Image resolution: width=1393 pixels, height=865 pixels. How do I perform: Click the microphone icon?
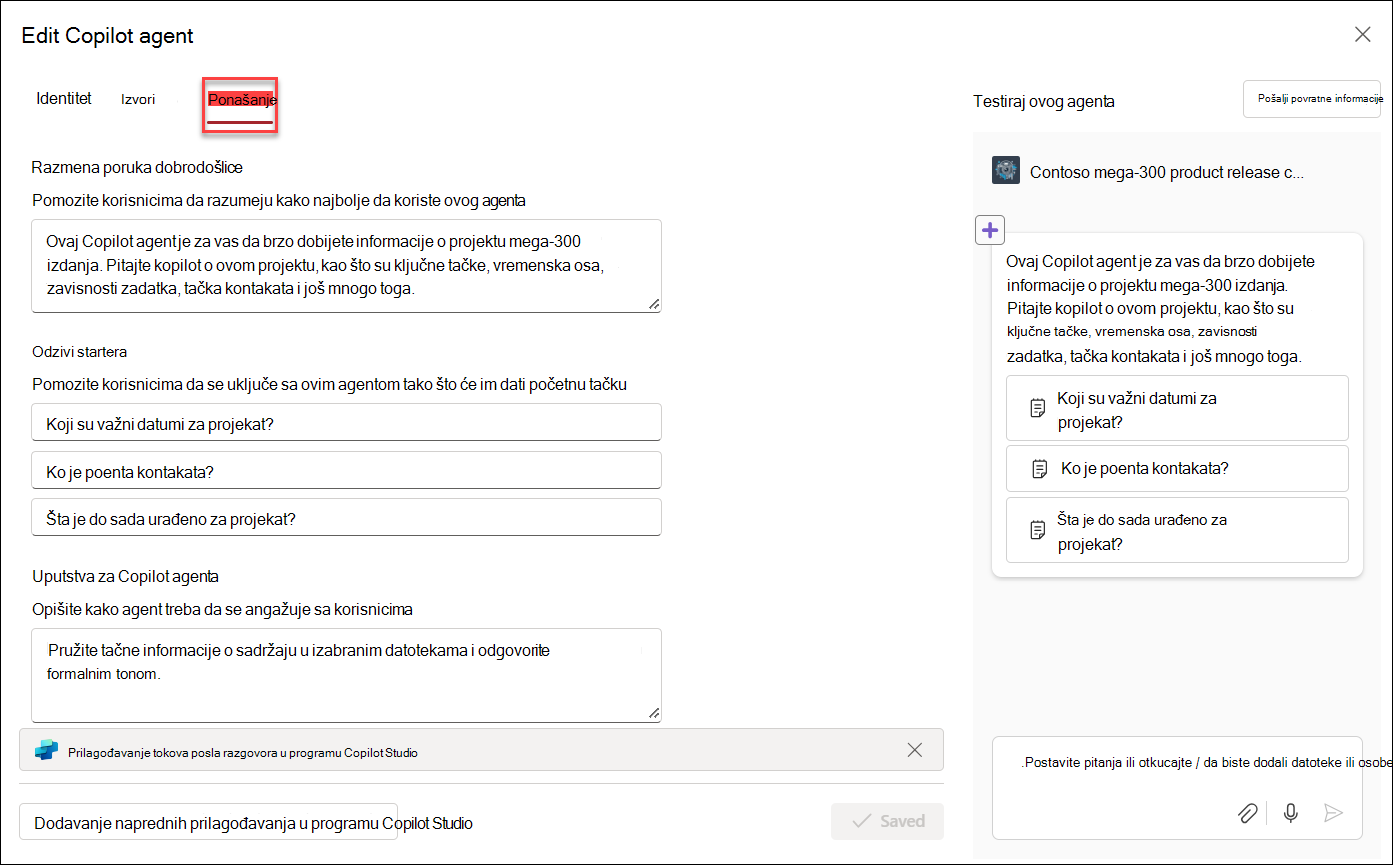(x=1291, y=813)
